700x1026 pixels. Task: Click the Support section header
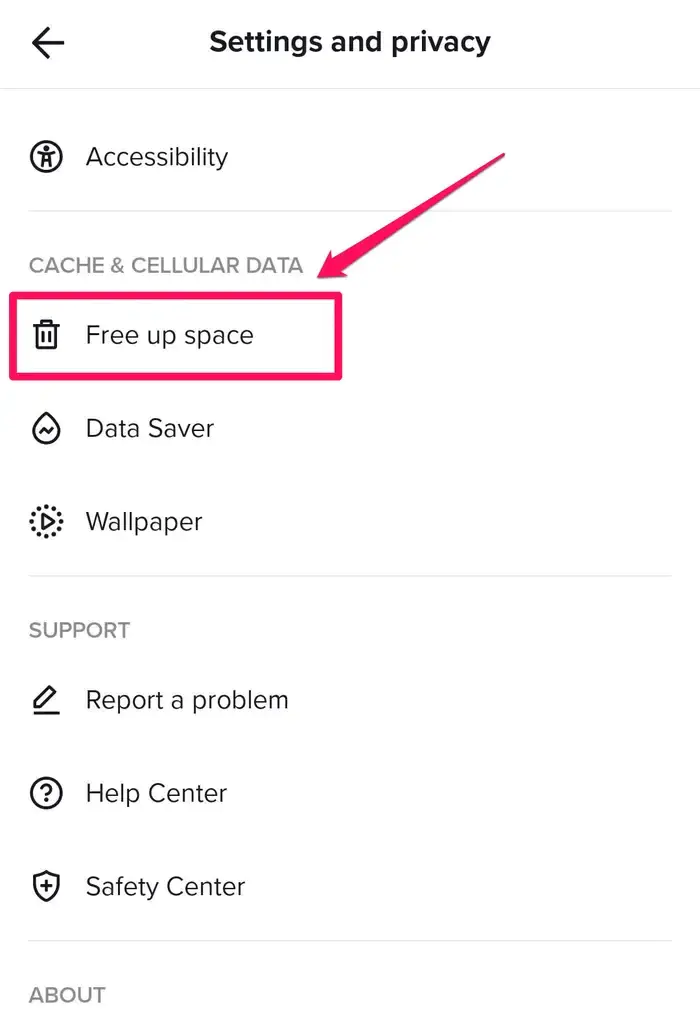(80, 630)
